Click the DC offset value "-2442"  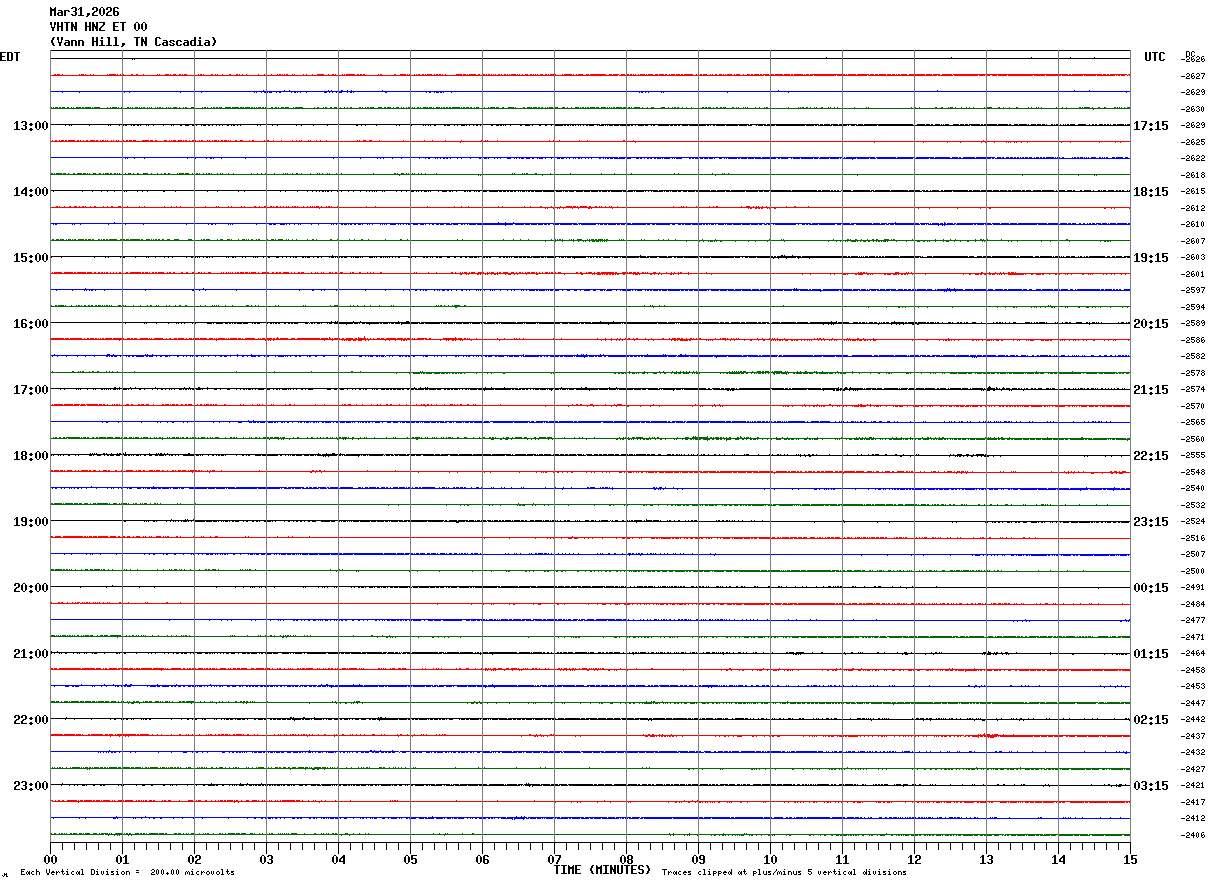click(1193, 719)
